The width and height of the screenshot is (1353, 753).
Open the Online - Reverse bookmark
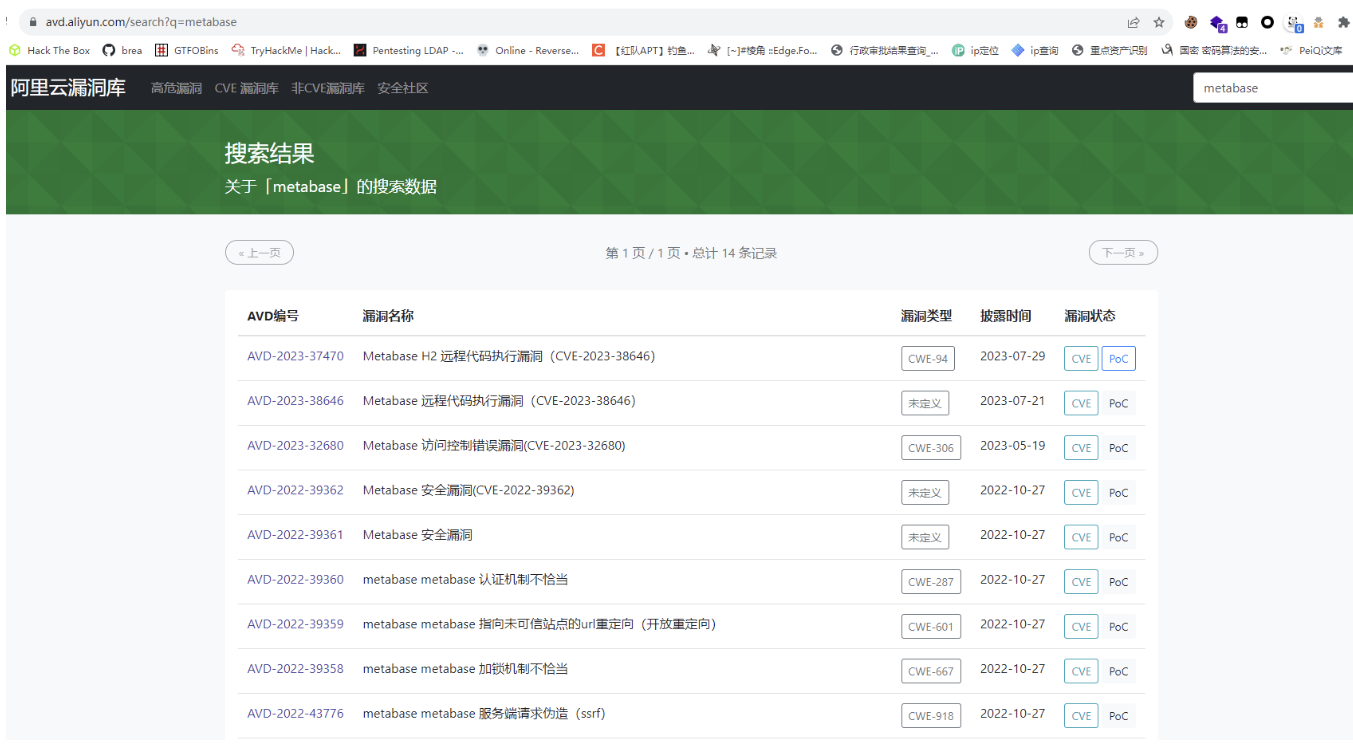pyautogui.click(x=527, y=50)
